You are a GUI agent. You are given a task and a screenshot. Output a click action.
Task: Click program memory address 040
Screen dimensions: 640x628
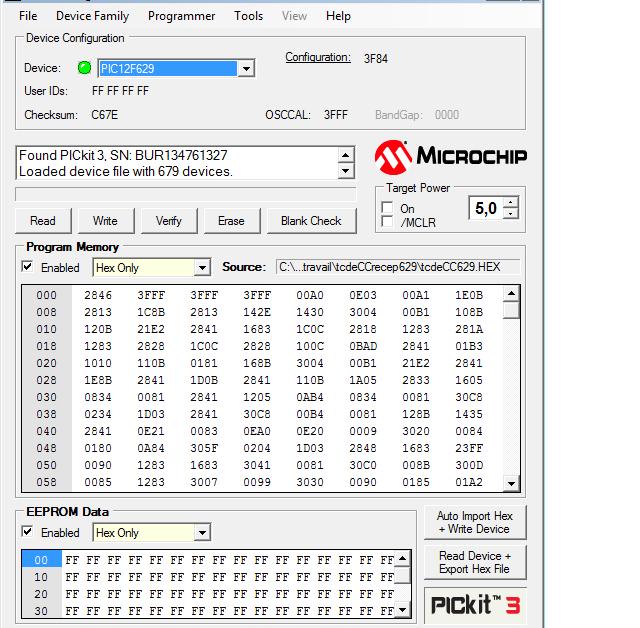pyautogui.click(x=47, y=431)
